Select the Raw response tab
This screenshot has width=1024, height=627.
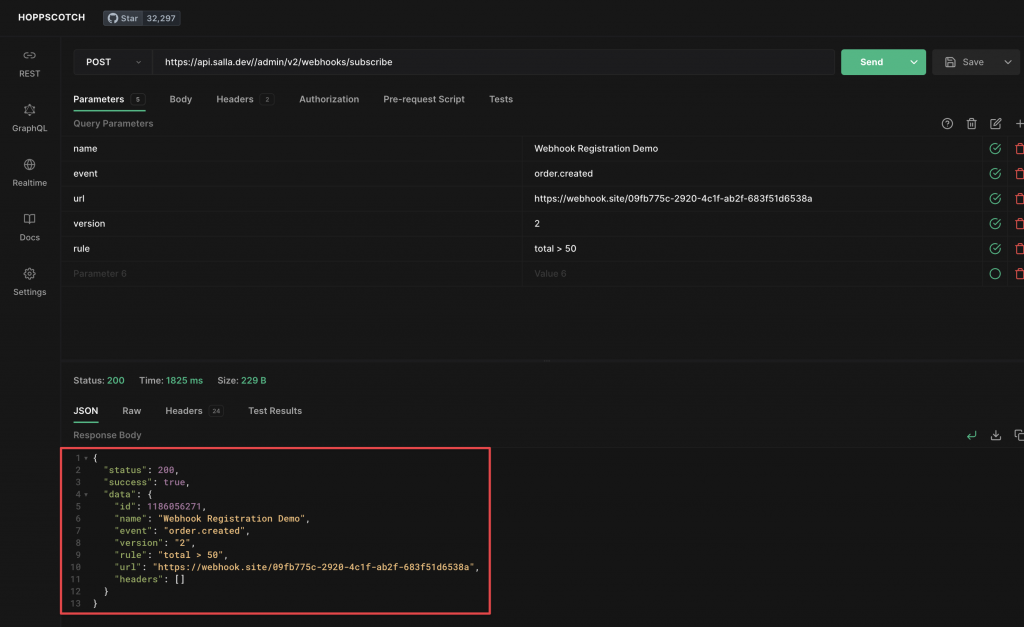(x=131, y=411)
